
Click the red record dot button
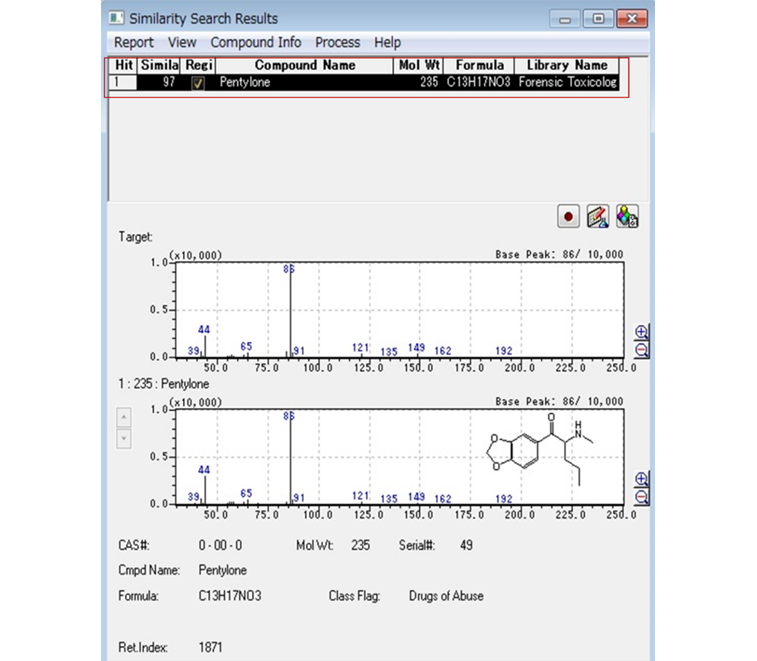(x=569, y=216)
